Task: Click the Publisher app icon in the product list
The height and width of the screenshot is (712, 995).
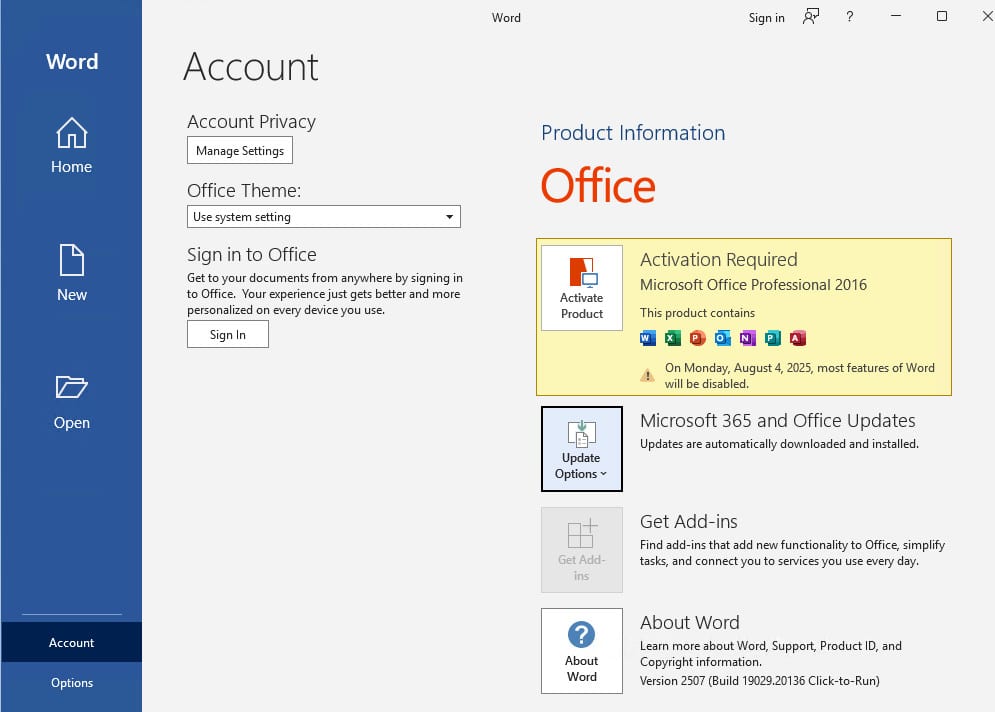Action: pyautogui.click(x=773, y=338)
